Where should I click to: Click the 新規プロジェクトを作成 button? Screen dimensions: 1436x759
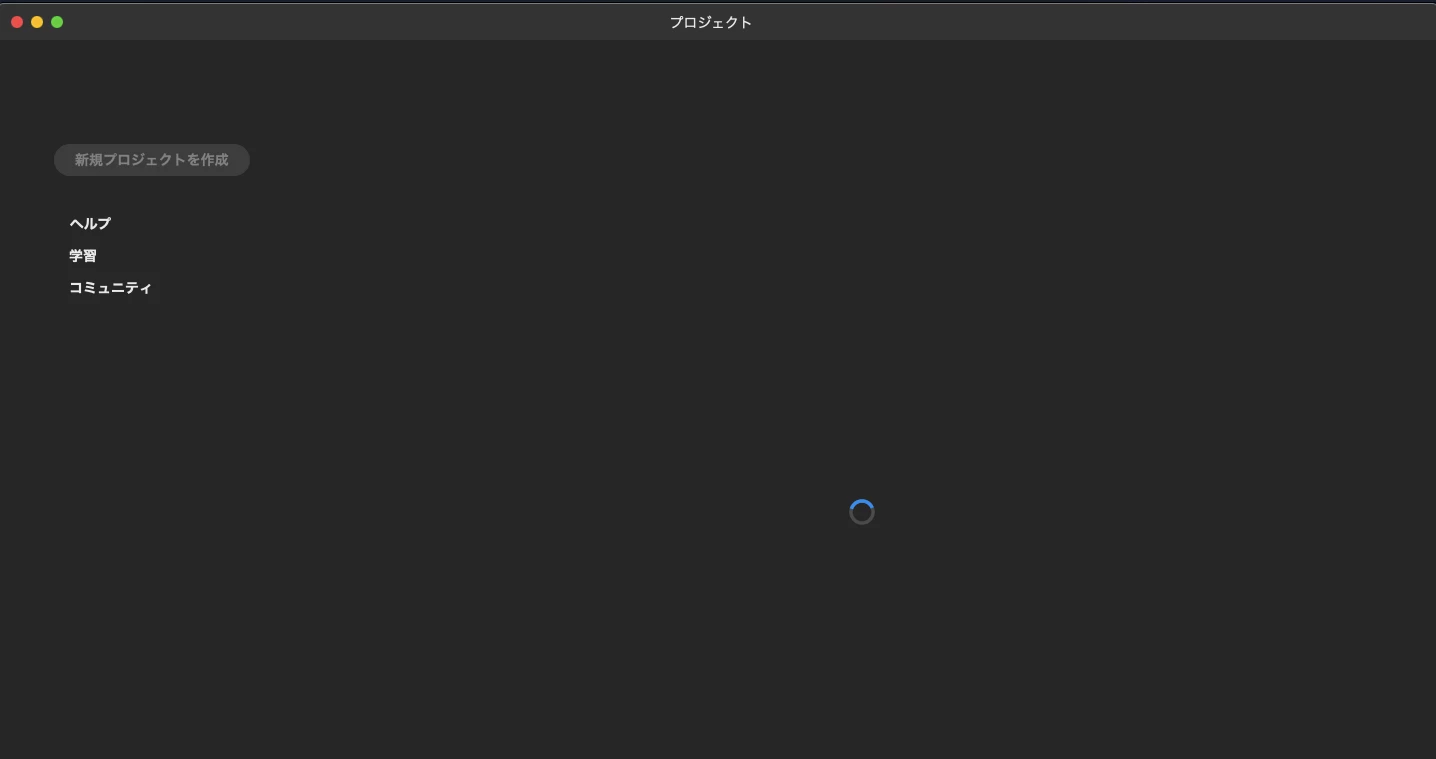151,160
